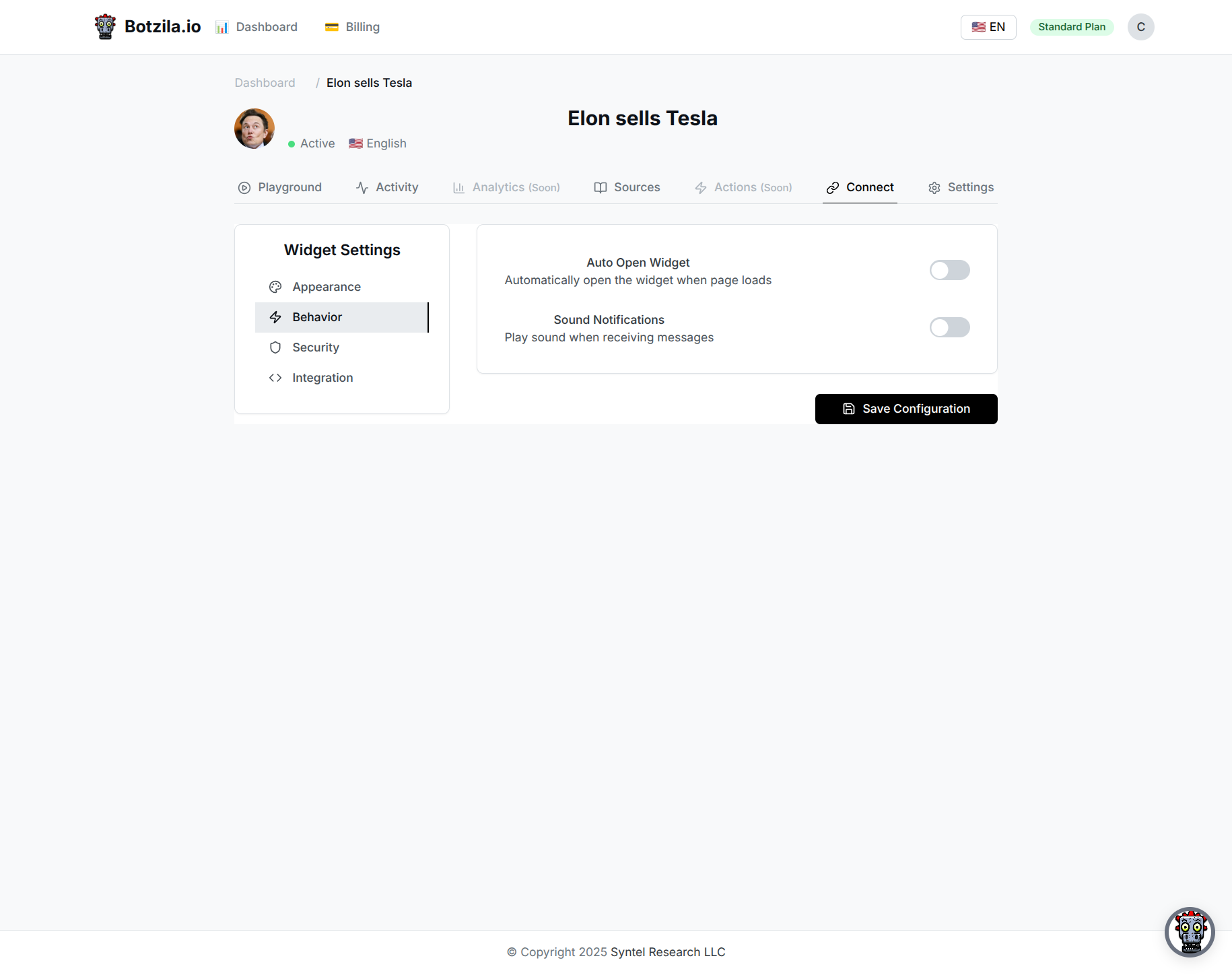Screen dimensions: 1232x975
Task: Select Analytics (Soon) tab
Action: tap(506, 187)
